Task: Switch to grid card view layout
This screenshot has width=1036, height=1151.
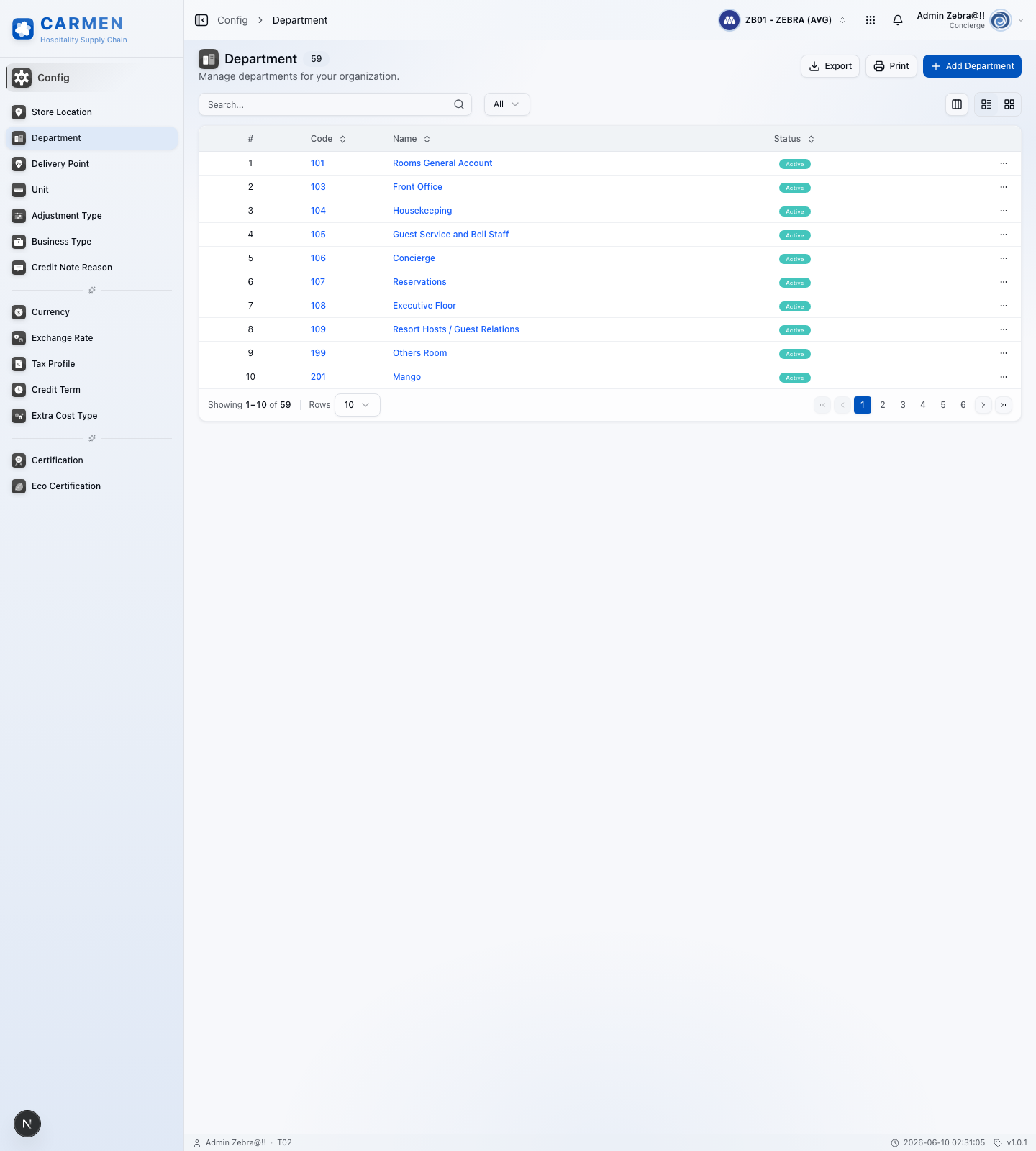Action: pyautogui.click(x=1009, y=104)
